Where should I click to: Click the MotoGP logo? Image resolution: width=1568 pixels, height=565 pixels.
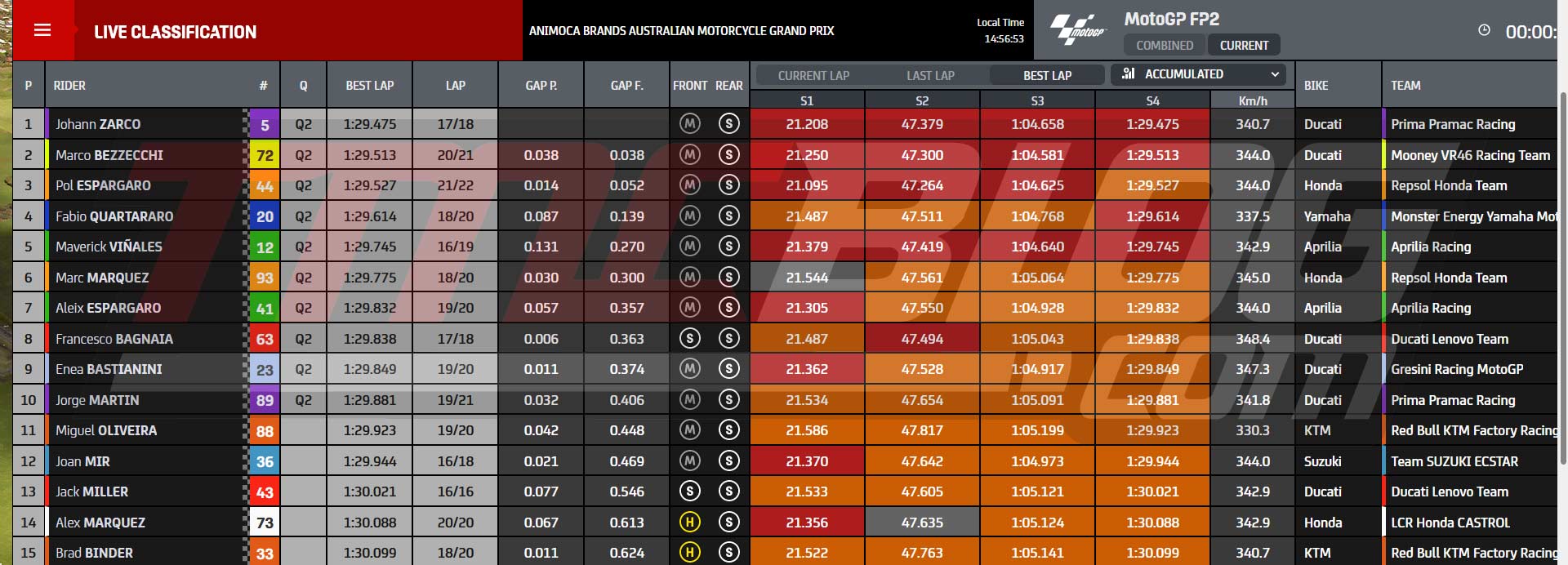pyautogui.click(x=1077, y=29)
